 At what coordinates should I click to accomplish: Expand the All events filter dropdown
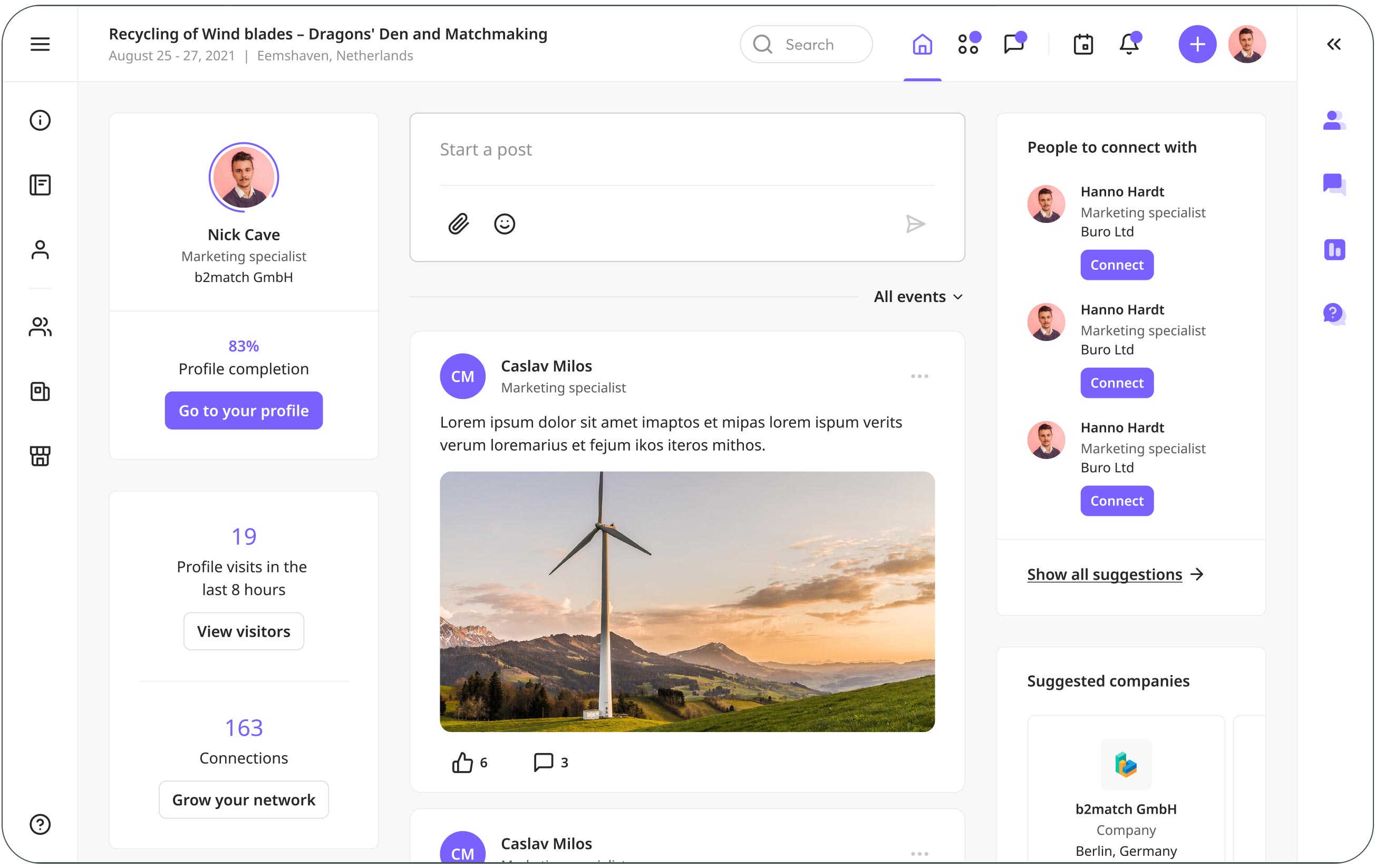tap(918, 297)
